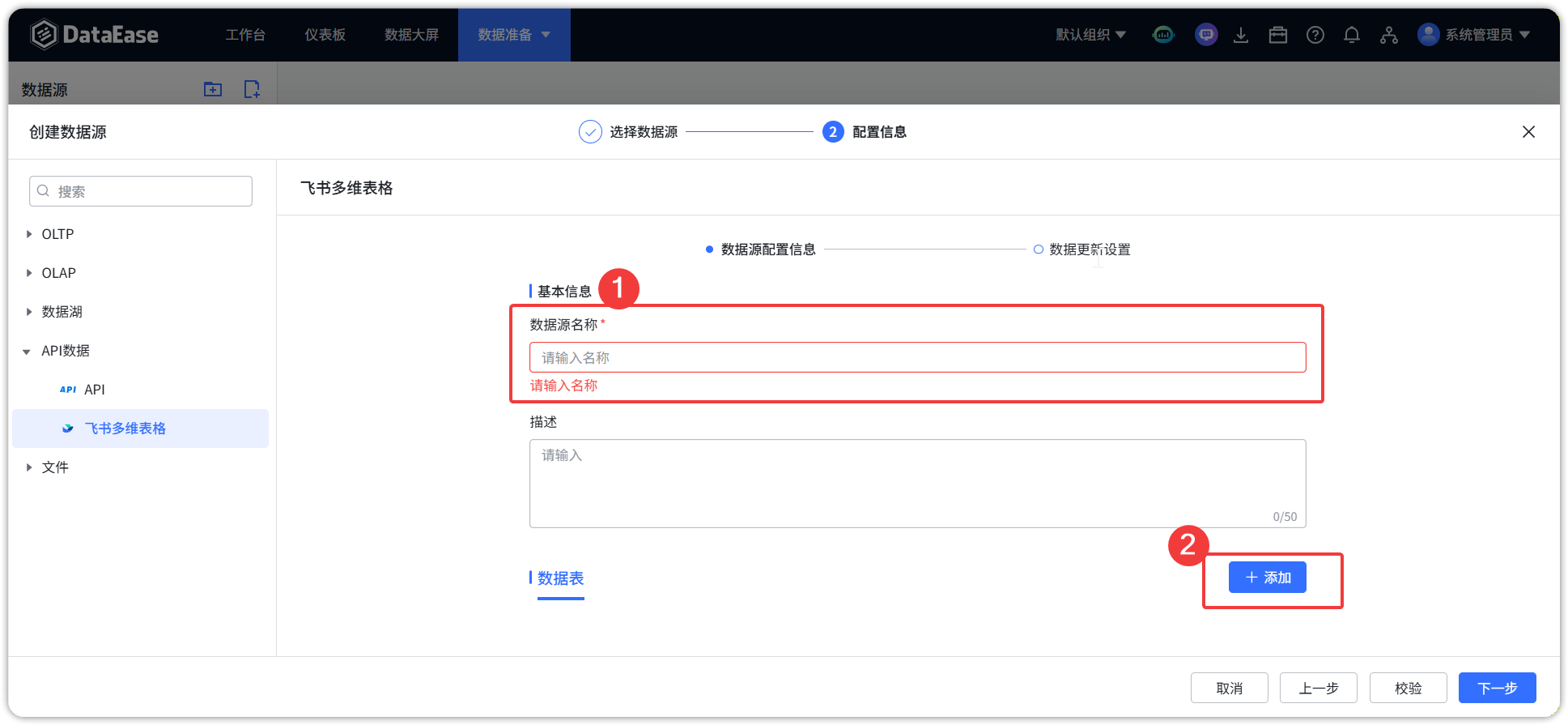Go to the 工作台 menu
Viewport: 1568px width, 725px height.
coord(245,35)
